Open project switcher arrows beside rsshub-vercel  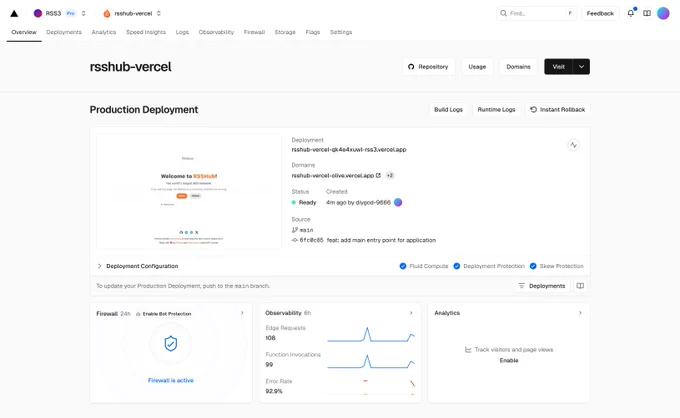pos(159,13)
